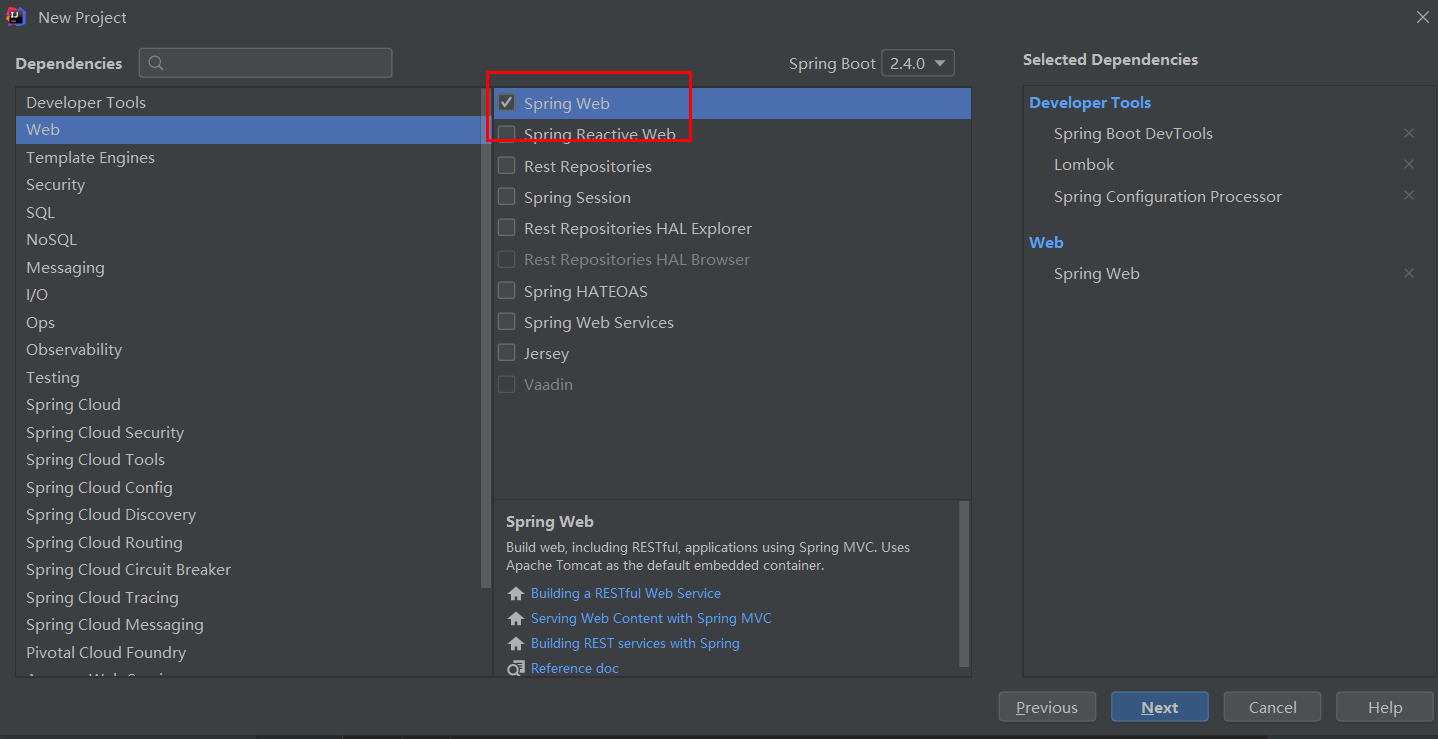
Task: Select the Ops category
Action: (248, 322)
